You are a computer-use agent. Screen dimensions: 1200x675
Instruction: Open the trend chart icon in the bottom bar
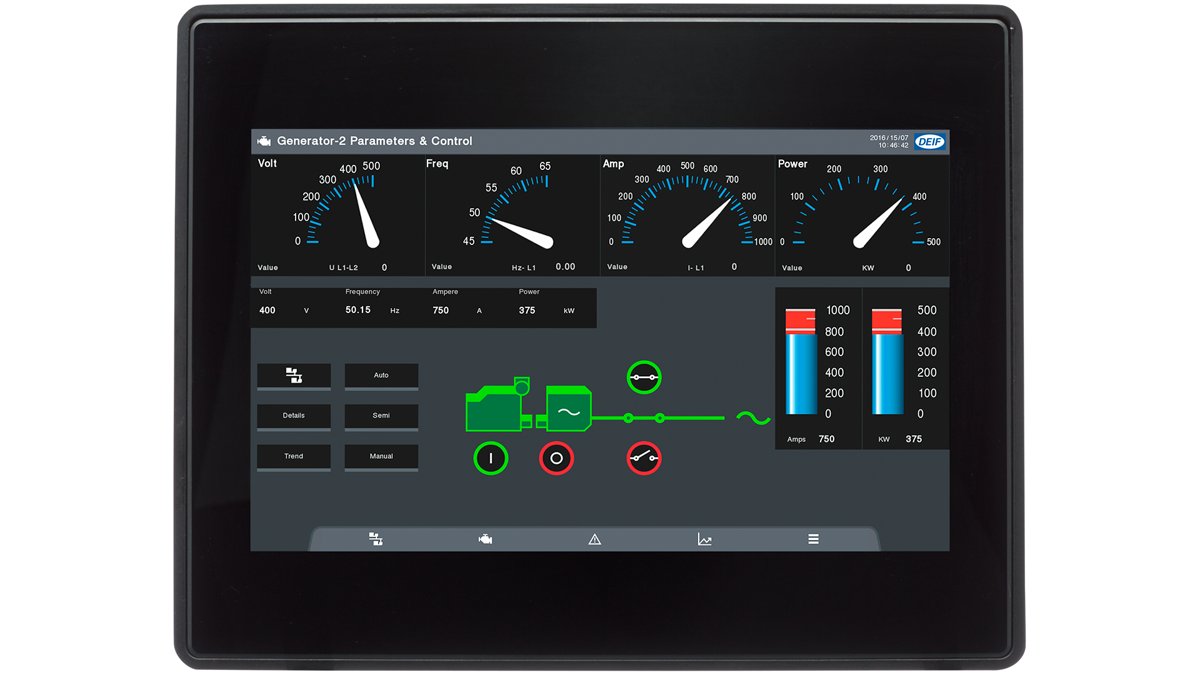pyautogui.click(x=705, y=539)
